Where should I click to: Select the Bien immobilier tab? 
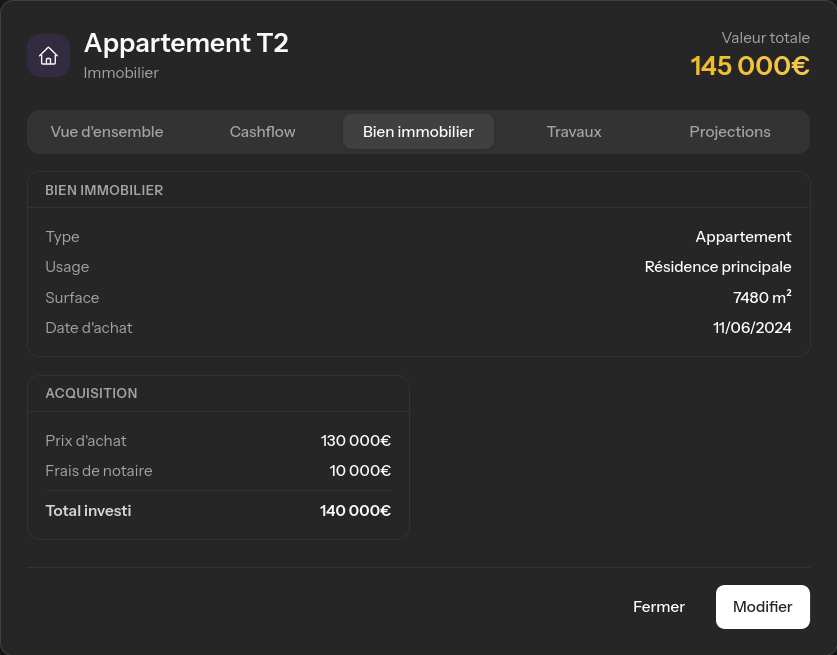click(x=418, y=131)
